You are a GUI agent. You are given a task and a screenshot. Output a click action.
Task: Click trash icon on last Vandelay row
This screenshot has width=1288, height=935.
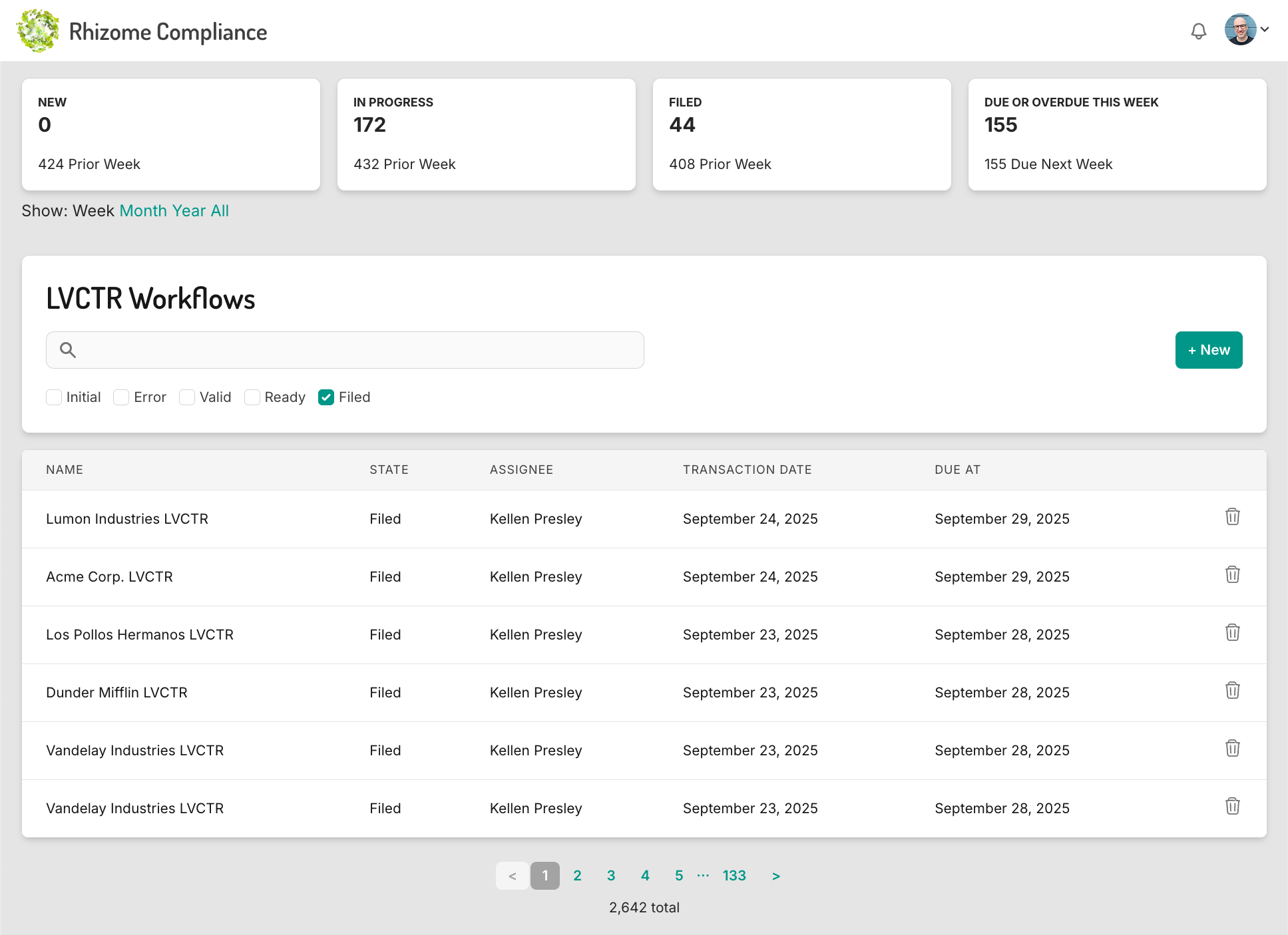click(1232, 807)
